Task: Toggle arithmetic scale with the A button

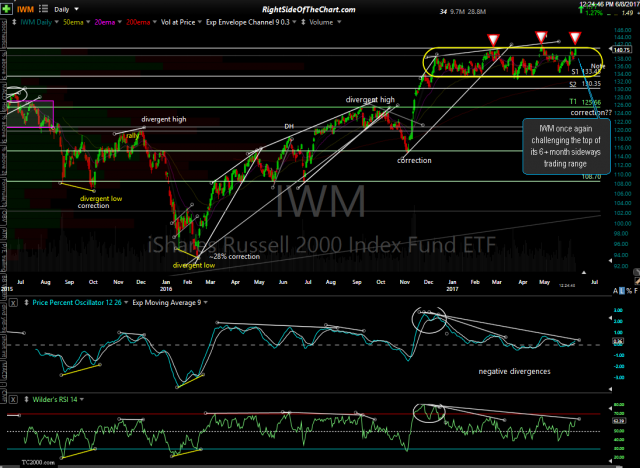Action: tap(616, 291)
